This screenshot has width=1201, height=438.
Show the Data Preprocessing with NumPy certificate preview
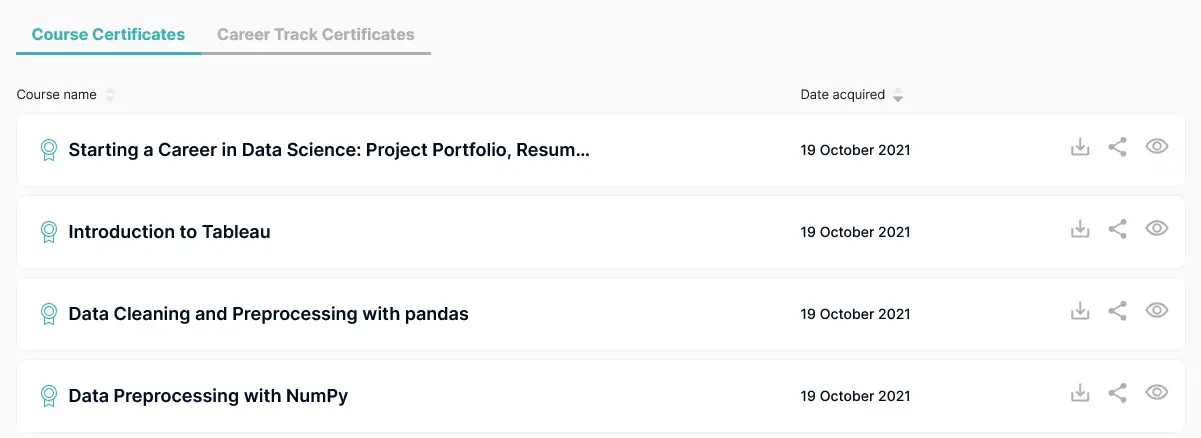coord(1157,393)
